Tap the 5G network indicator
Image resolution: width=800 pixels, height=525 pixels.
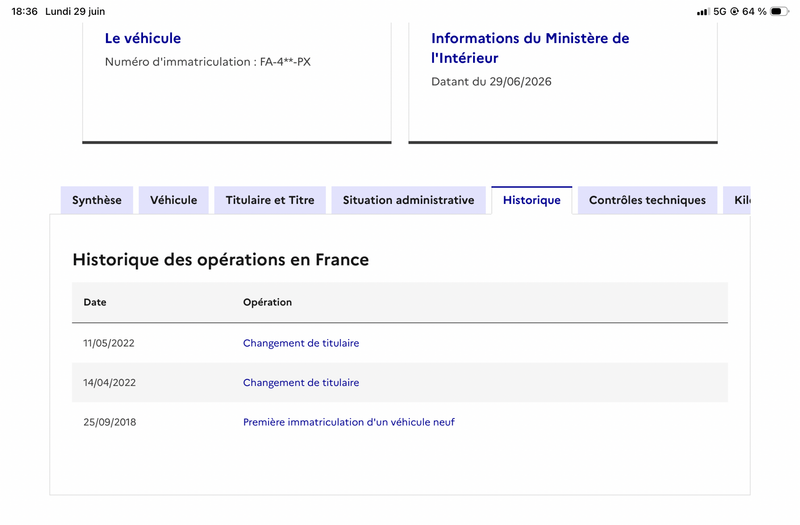(720, 11)
